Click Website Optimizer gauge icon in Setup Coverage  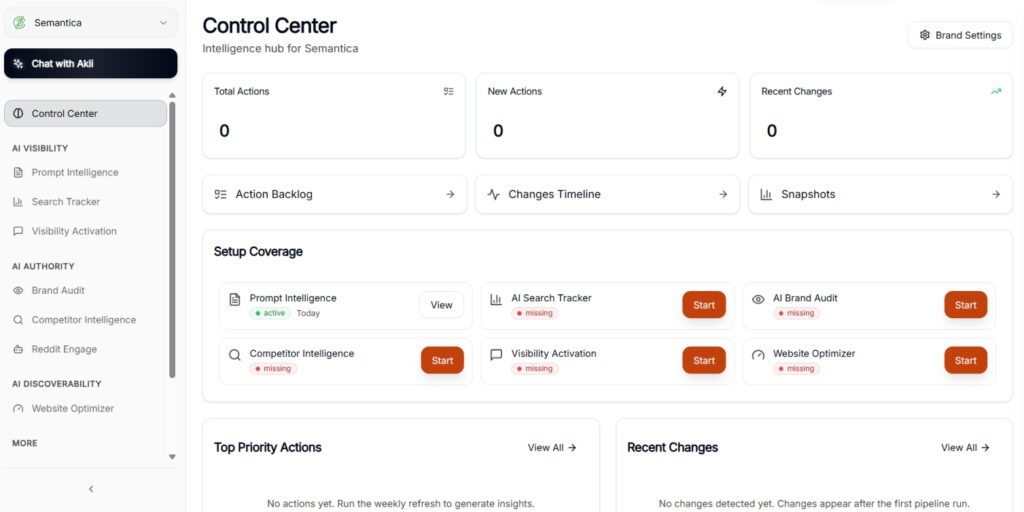click(x=758, y=355)
